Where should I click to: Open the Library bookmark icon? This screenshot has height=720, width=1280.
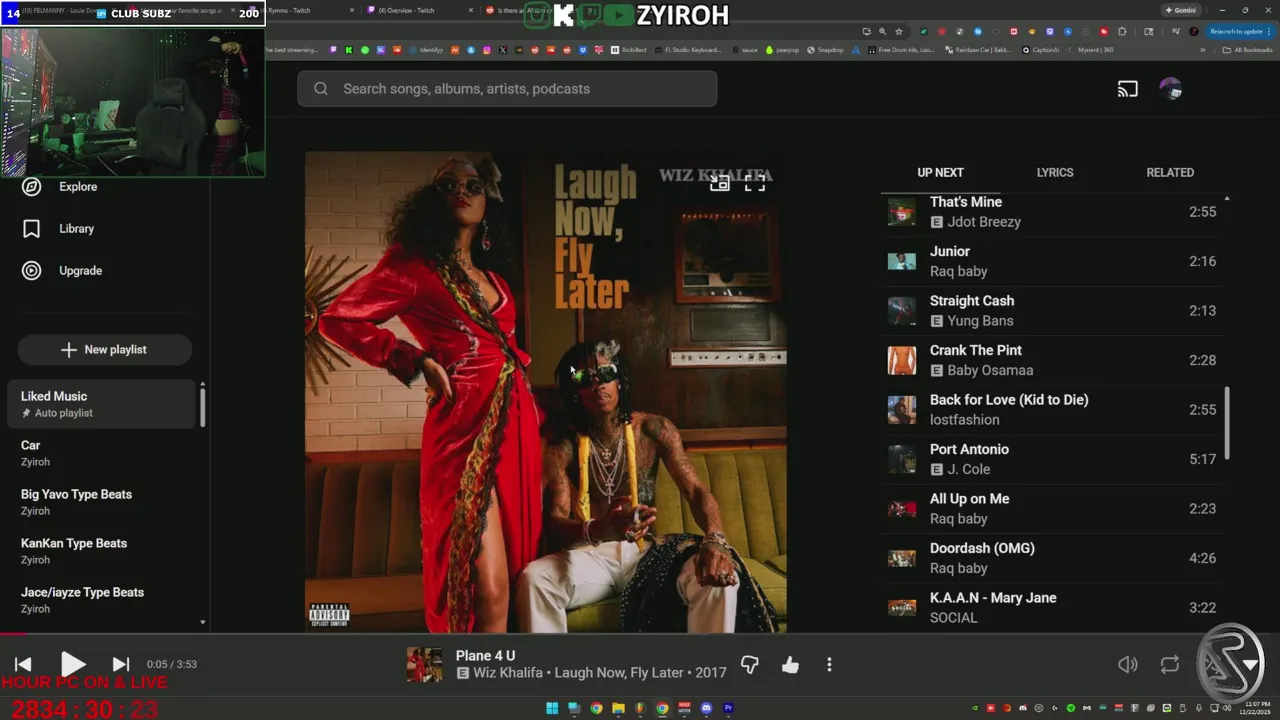(x=32, y=229)
